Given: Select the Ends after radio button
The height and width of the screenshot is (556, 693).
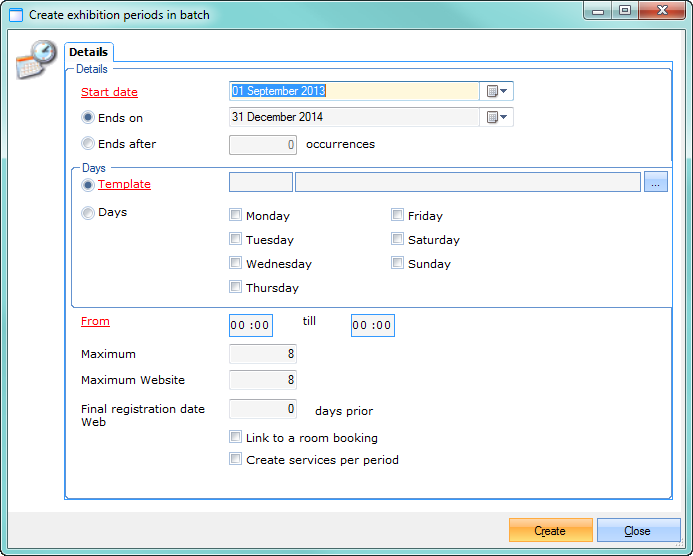Looking at the screenshot, I should click(88, 144).
